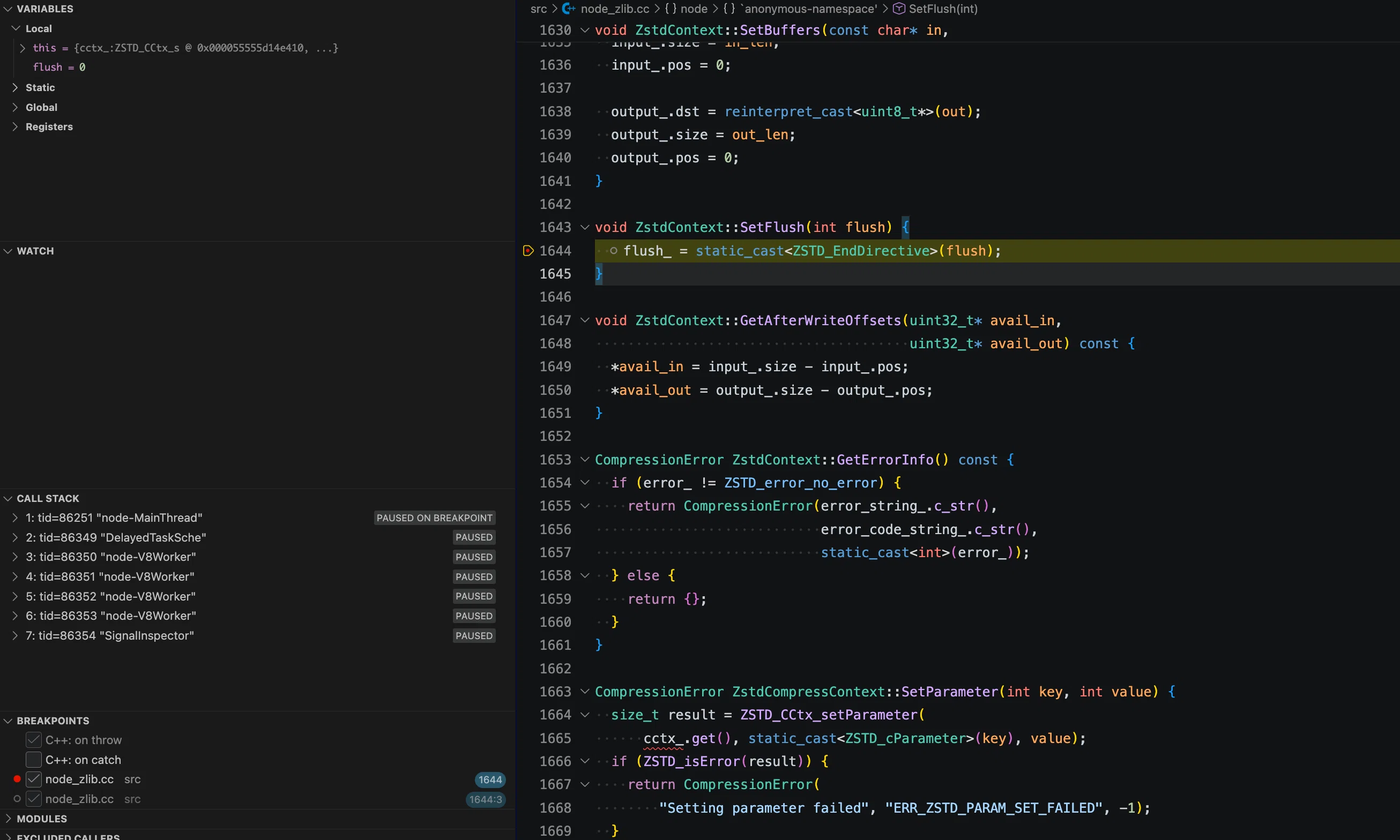The width and height of the screenshot is (1400, 840).
Task: Click the C++ file icon in the breadcrumb
Action: (569, 9)
